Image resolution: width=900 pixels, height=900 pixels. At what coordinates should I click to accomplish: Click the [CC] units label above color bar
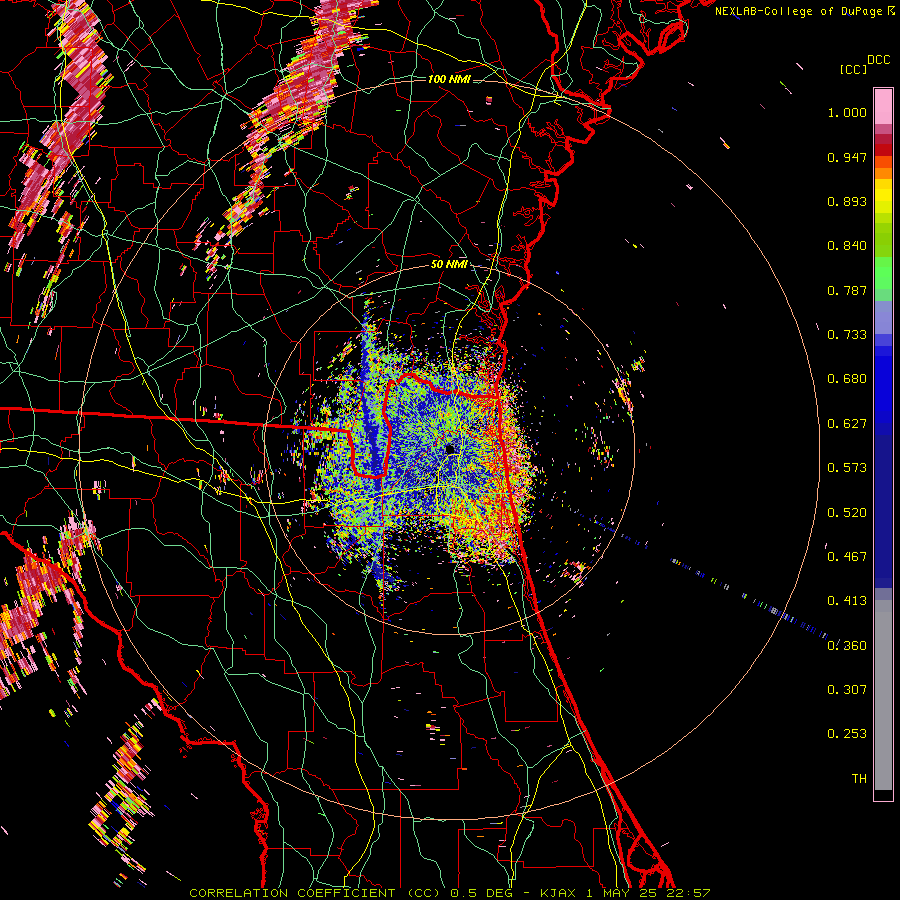click(852, 69)
